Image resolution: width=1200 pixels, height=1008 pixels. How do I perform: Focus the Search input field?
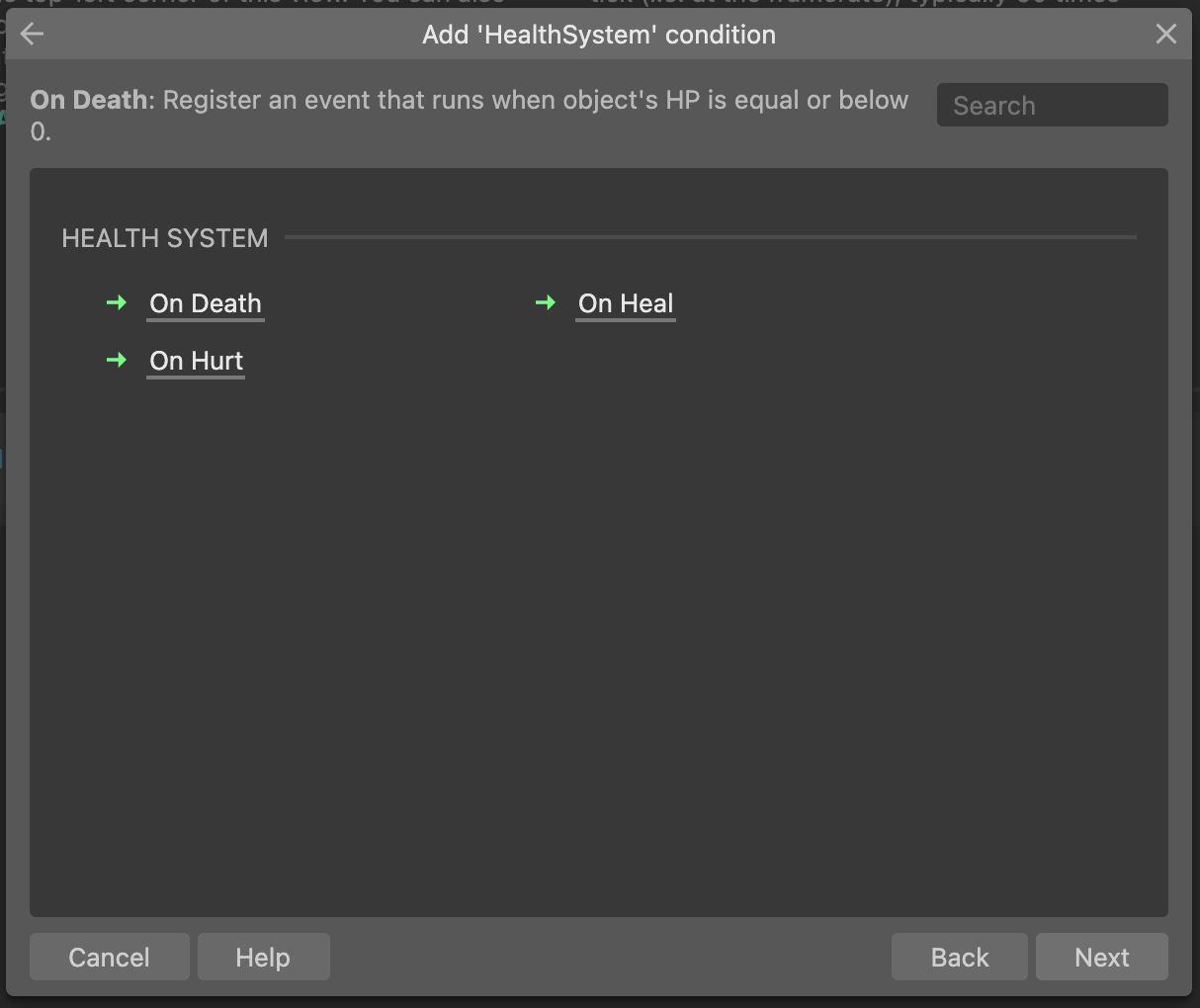1052,106
